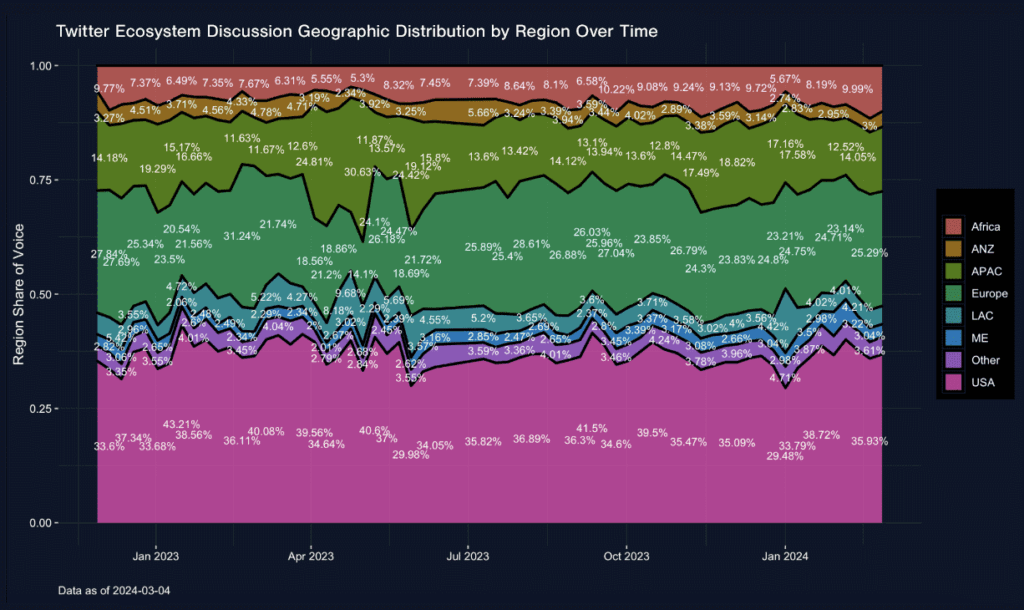Click the Jul 2023 axis label
Viewport: 1024px width, 610px height.
(468, 556)
